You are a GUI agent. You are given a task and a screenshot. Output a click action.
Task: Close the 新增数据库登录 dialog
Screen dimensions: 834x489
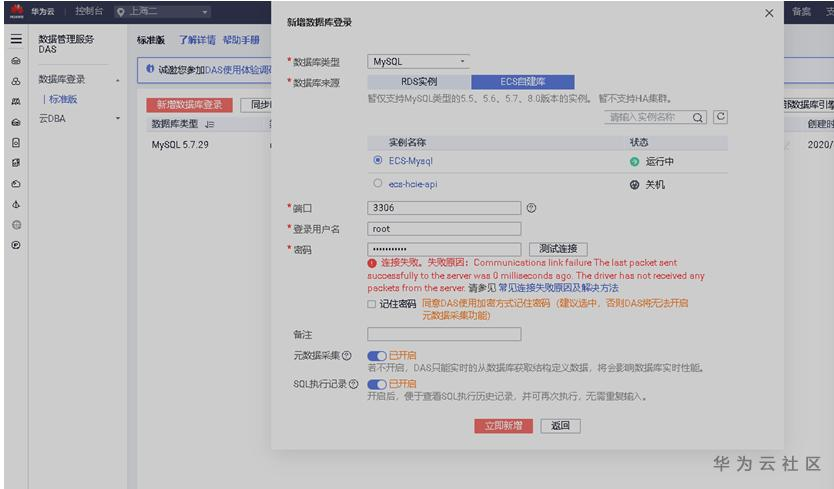click(769, 13)
